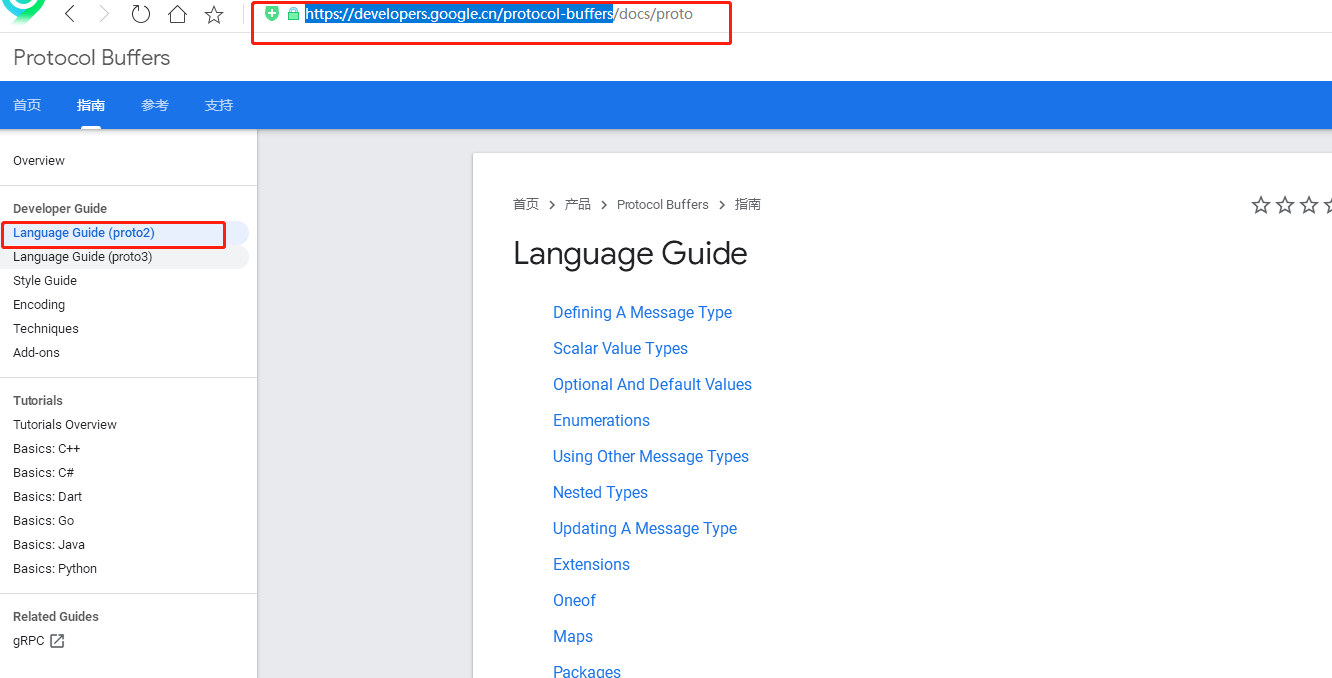The image size is (1332, 678).
Task: Click the address bar URL field
Action: [x=498, y=14]
